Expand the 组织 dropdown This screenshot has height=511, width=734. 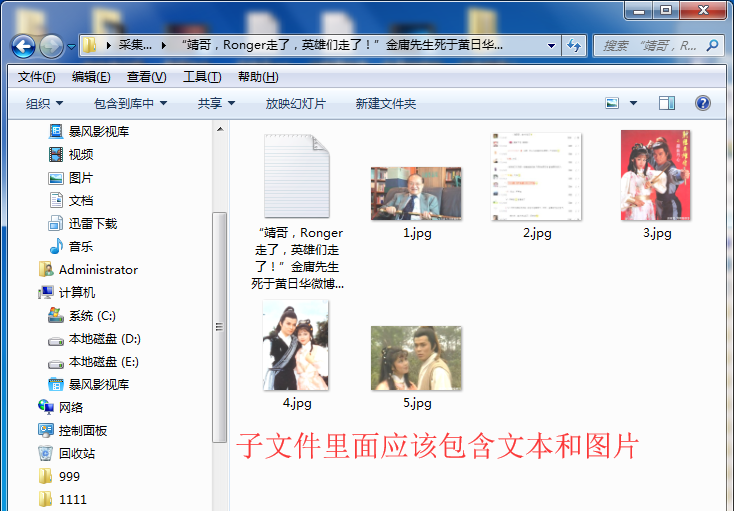point(44,103)
